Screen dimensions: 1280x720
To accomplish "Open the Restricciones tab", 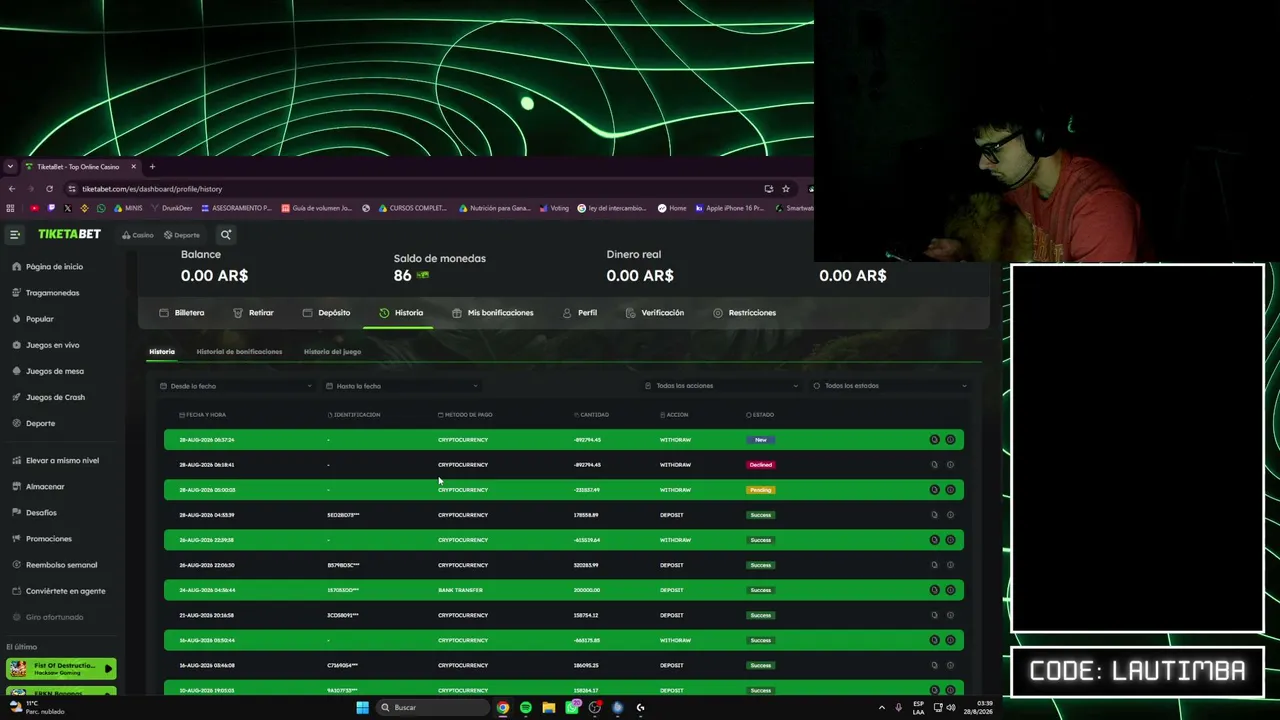I will tap(744, 313).
